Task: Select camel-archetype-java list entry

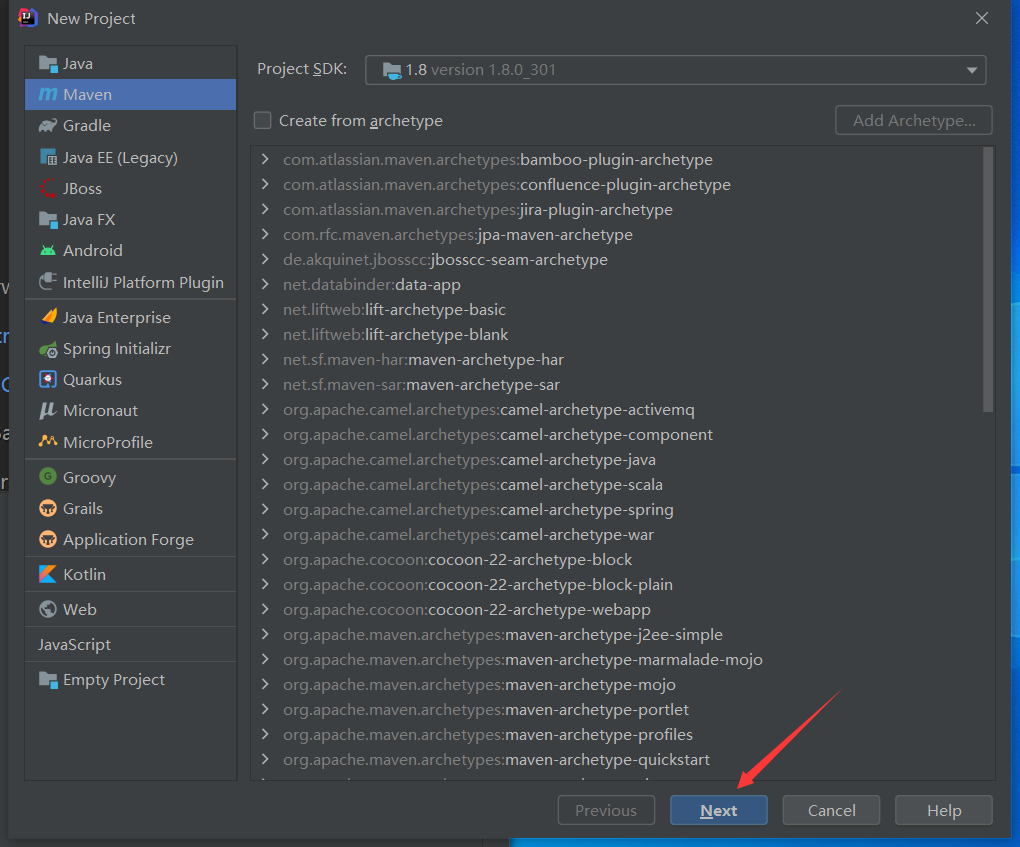Action: (x=469, y=459)
